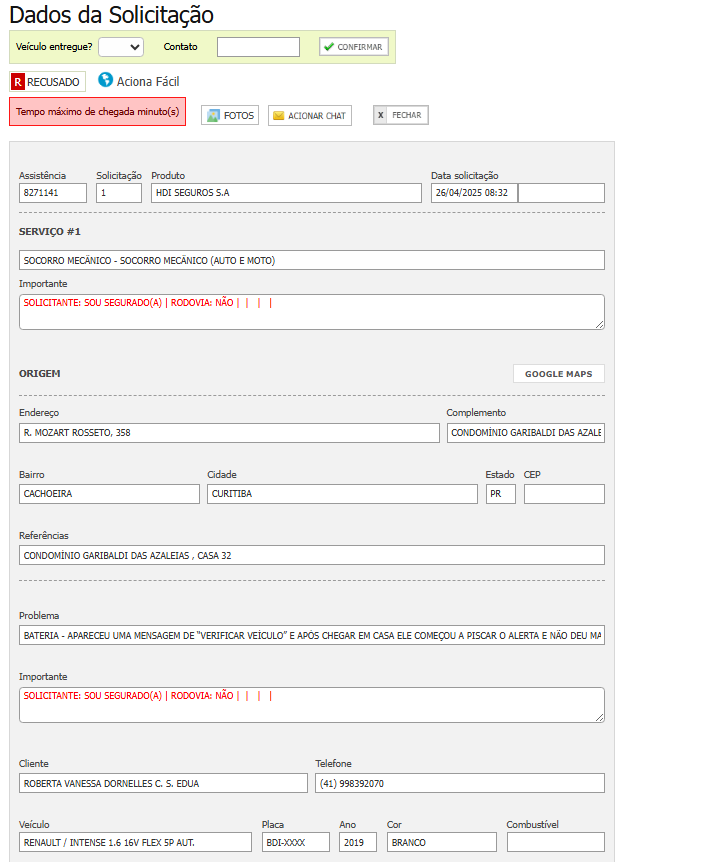Click the green checkmark on CONFIRMAR
The width and height of the screenshot is (716, 862).
pyautogui.click(x=329, y=47)
